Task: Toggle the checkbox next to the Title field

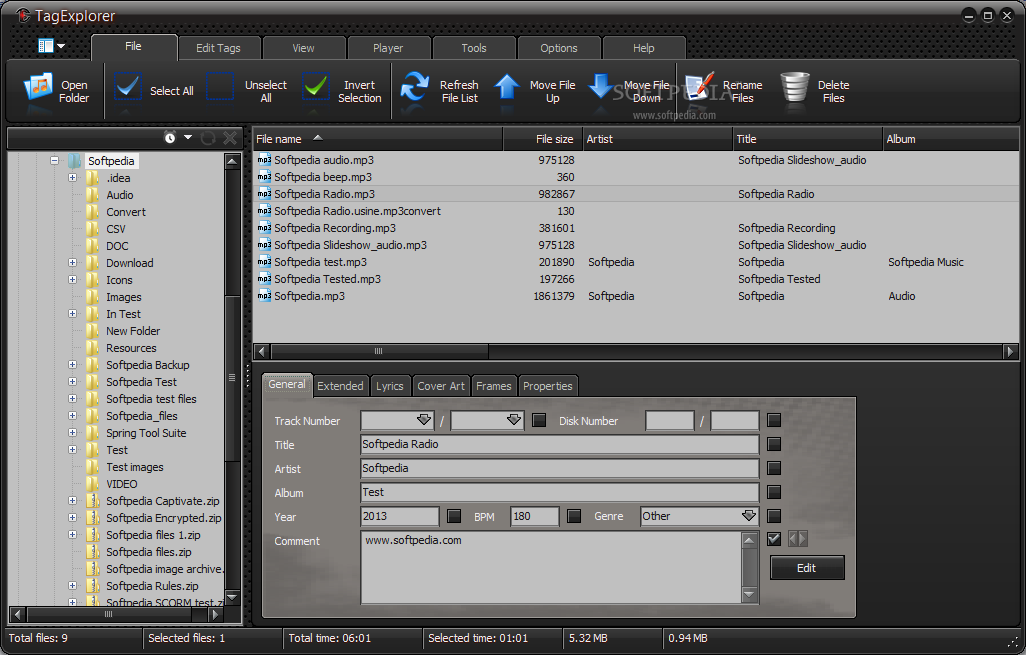Action: (774, 445)
